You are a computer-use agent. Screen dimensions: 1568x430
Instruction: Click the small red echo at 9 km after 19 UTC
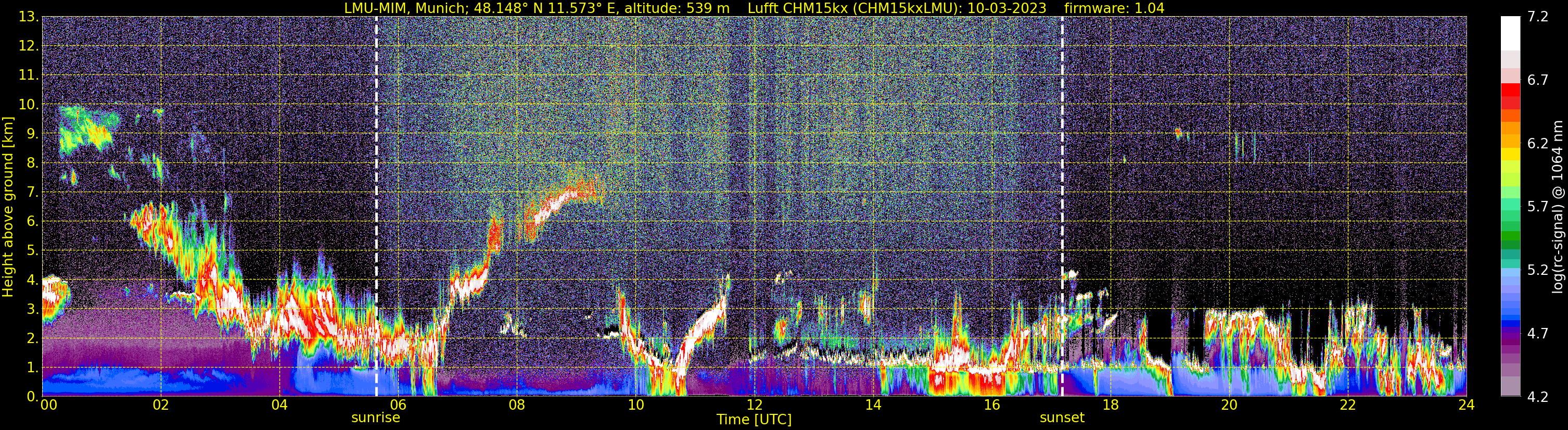(x=1178, y=132)
